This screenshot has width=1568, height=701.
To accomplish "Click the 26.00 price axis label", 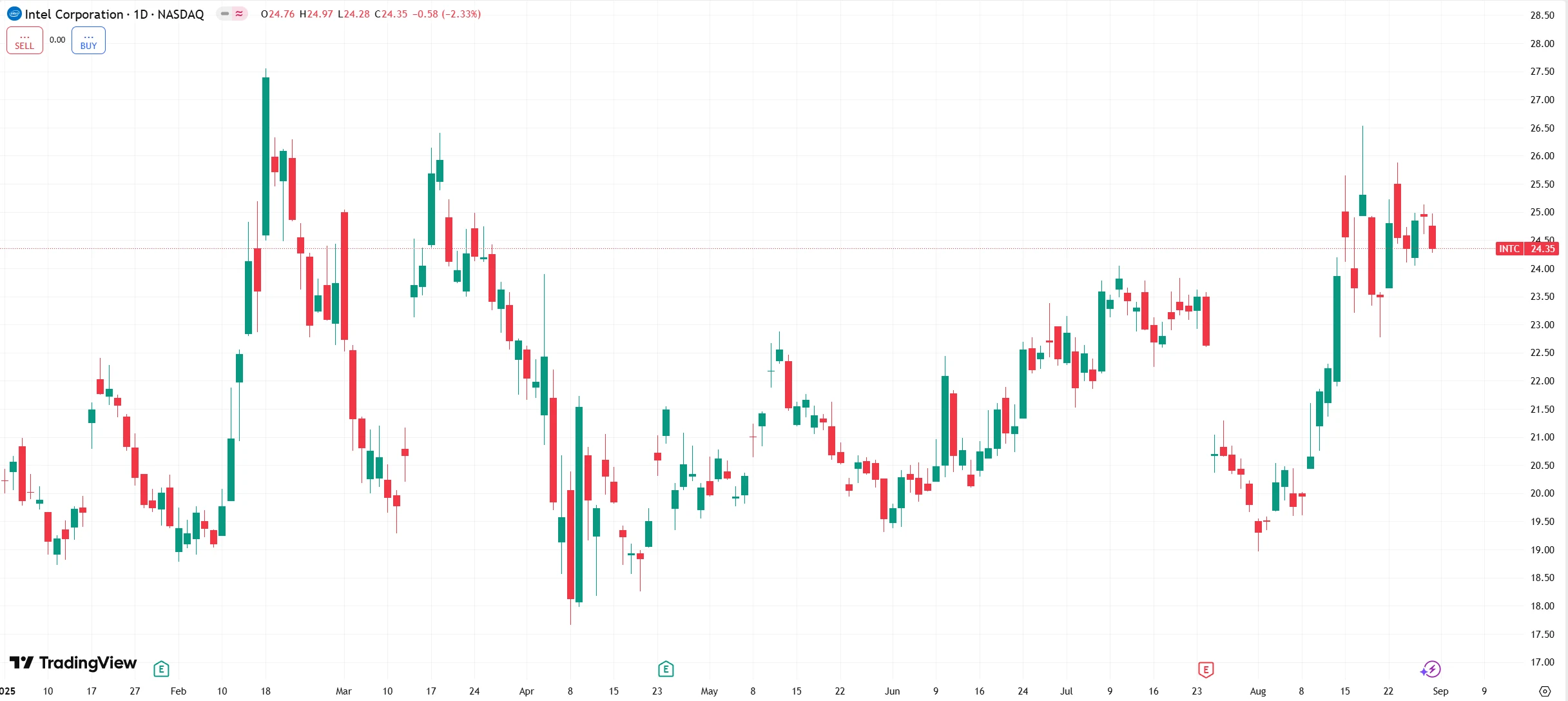I will [x=1542, y=156].
